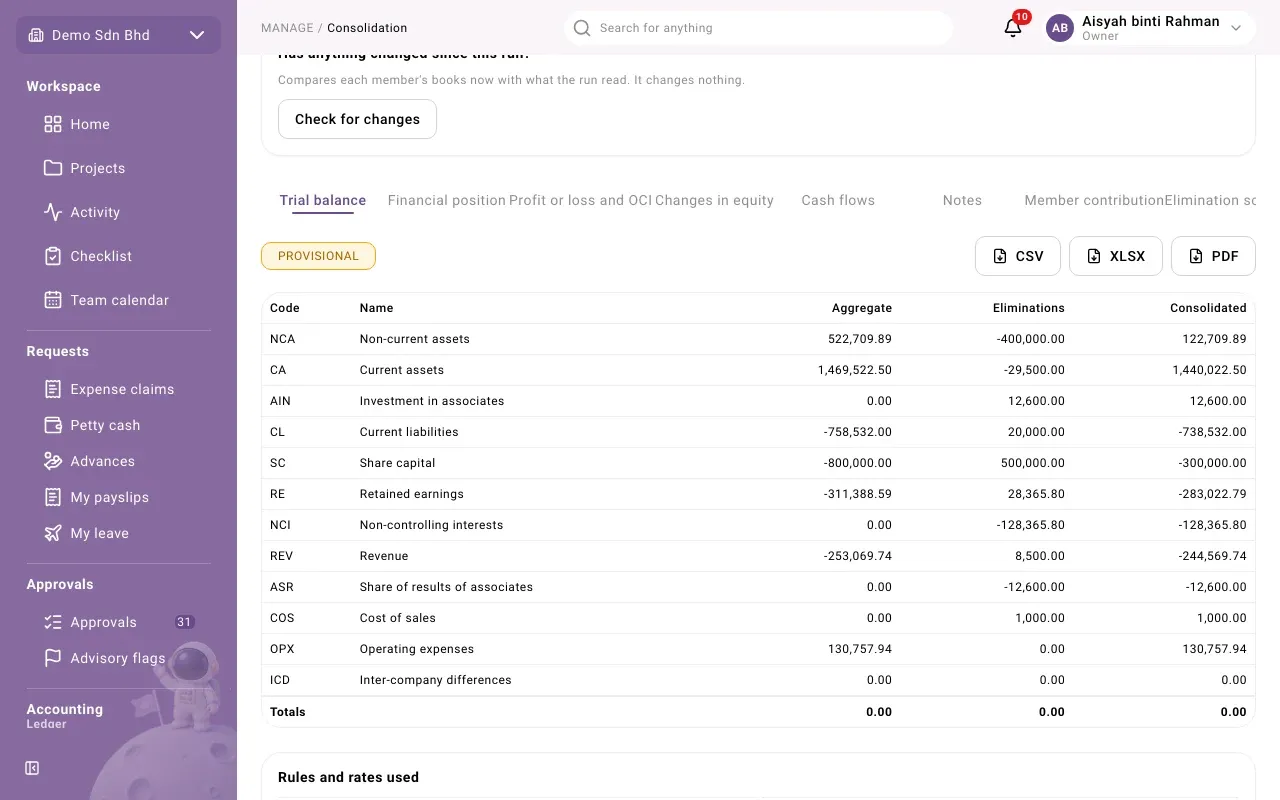Open the My leave plane icon
The width and height of the screenshot is (1280, 800).
pyautogui.click(x=53, y=533)
